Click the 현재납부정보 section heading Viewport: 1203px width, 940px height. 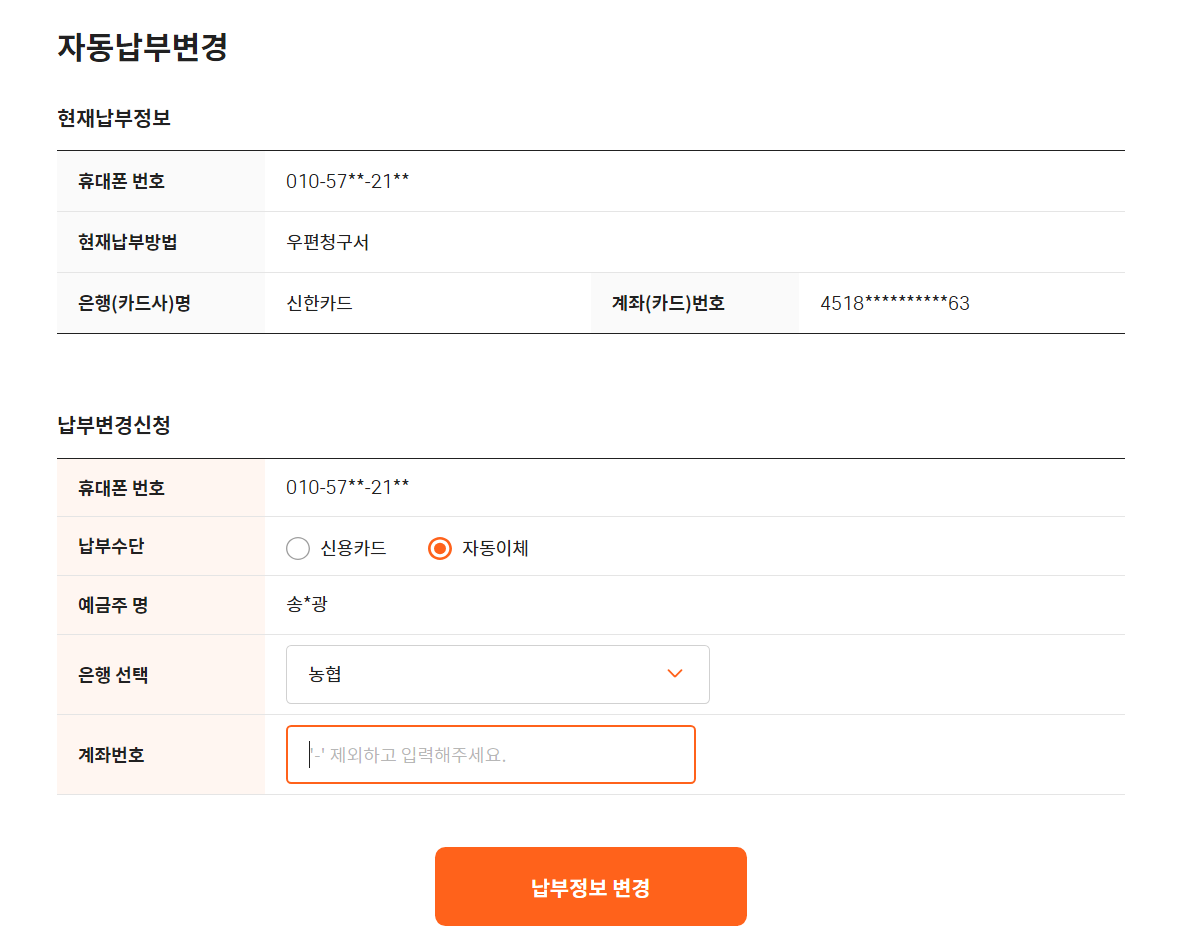pyautogui.click(x=114, y=118)
